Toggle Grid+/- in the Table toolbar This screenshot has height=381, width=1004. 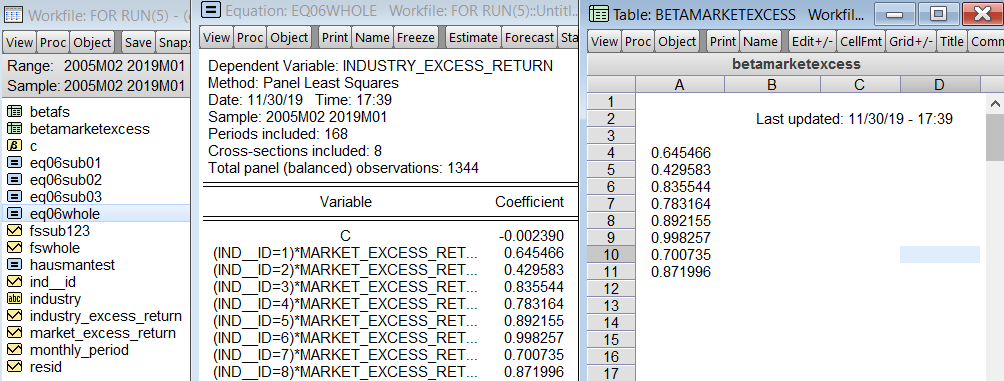tap(911, 42)
